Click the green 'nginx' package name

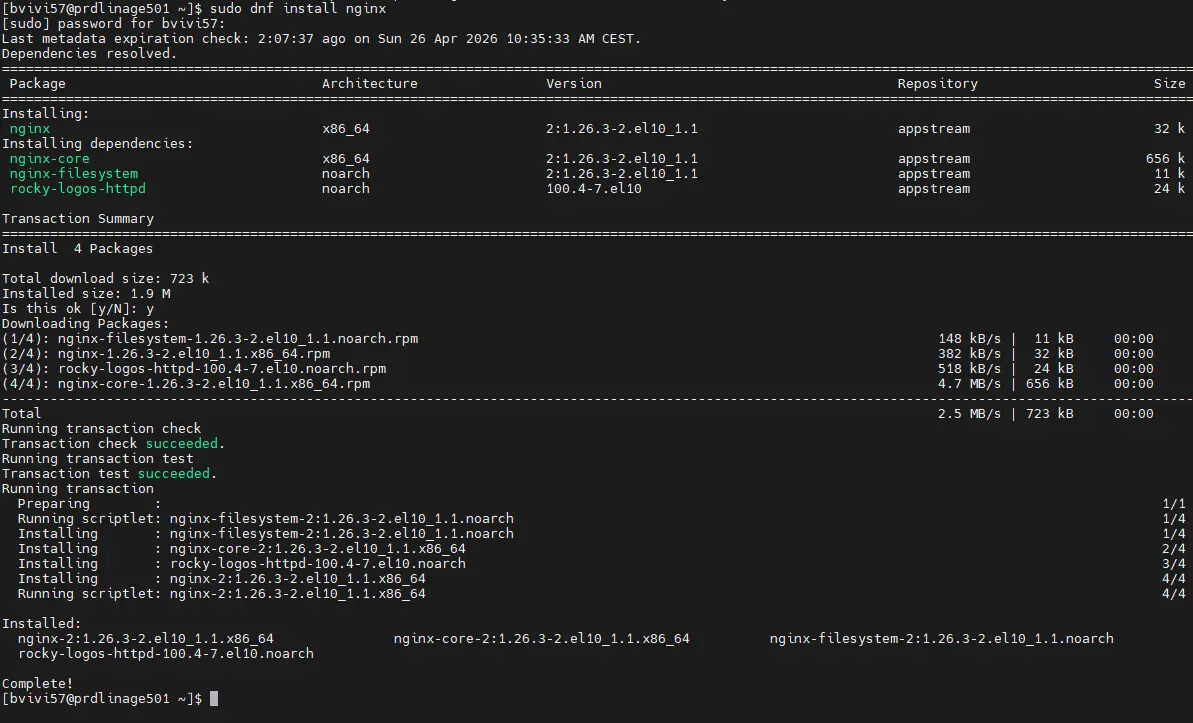pos(30,129)
